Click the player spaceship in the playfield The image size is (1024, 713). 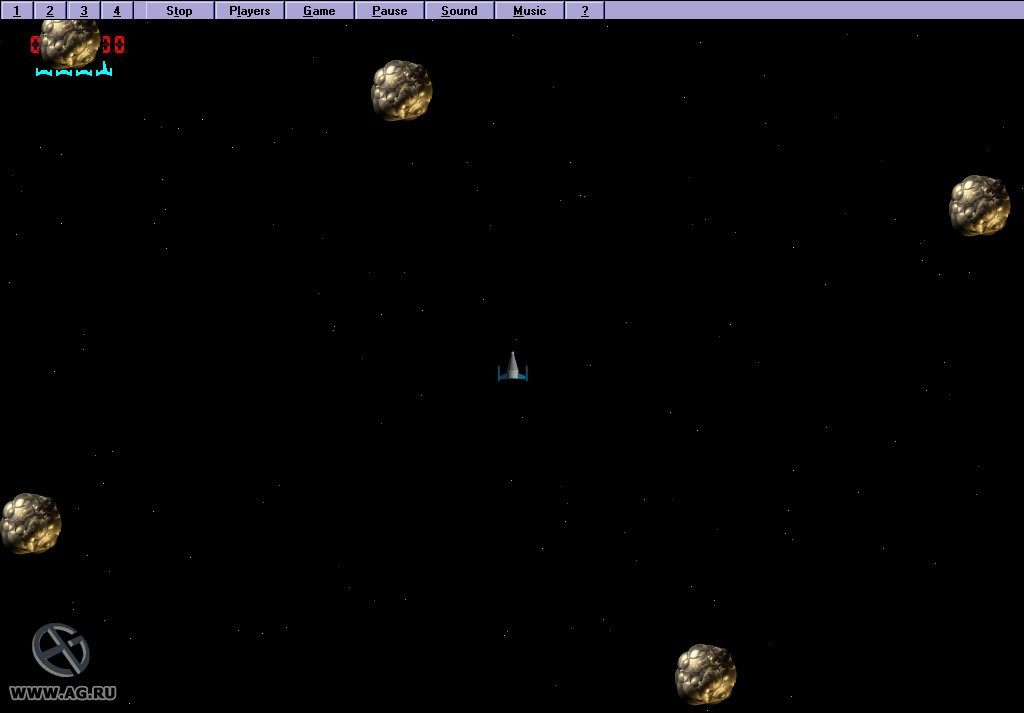point(513,366)
